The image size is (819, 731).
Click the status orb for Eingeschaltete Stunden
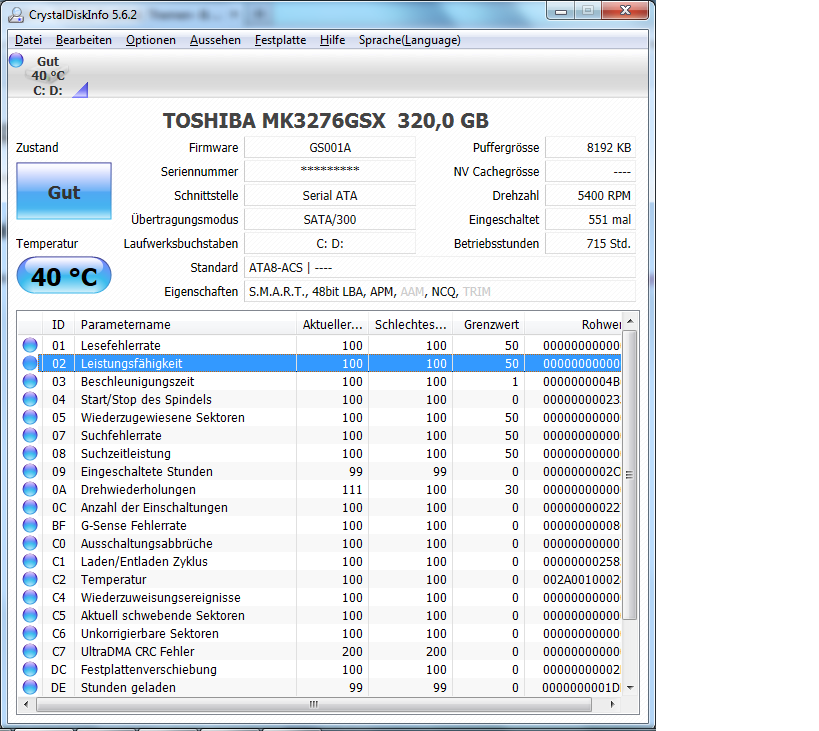point(30,471)
